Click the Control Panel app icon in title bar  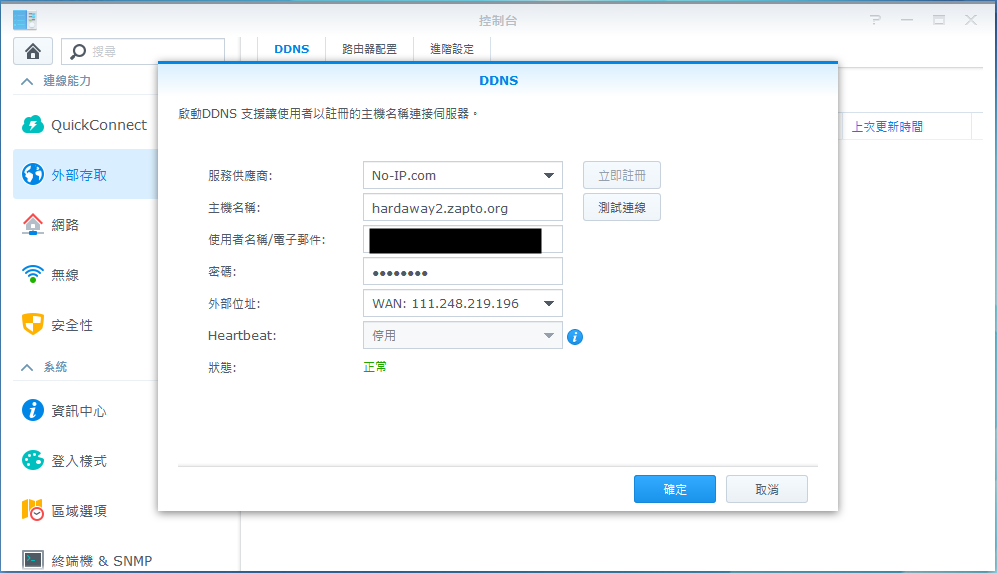pos(25,20)
